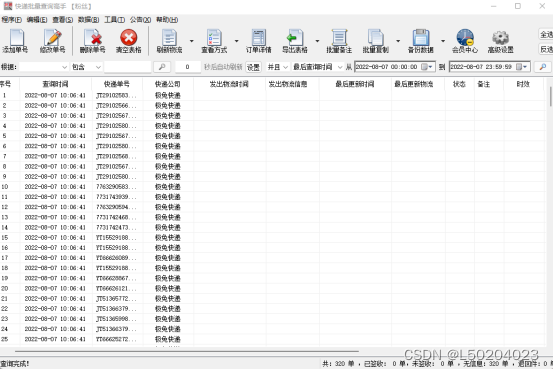Click the row number 25 cell
Viewport: 554px width, 370px height.
click(5, 339)
